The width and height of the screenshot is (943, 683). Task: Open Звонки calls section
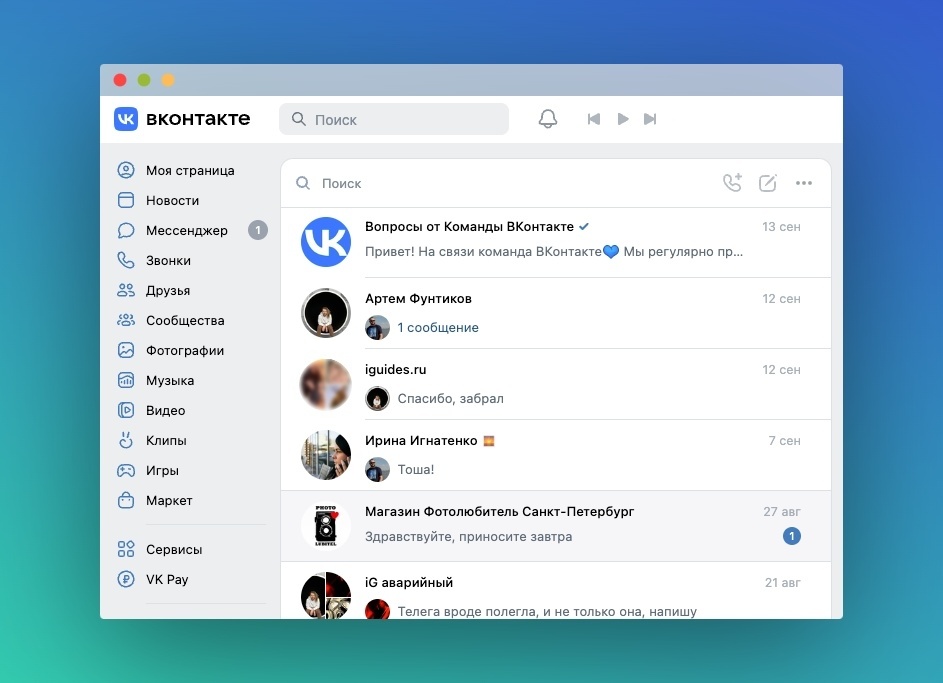coord(168,260)
